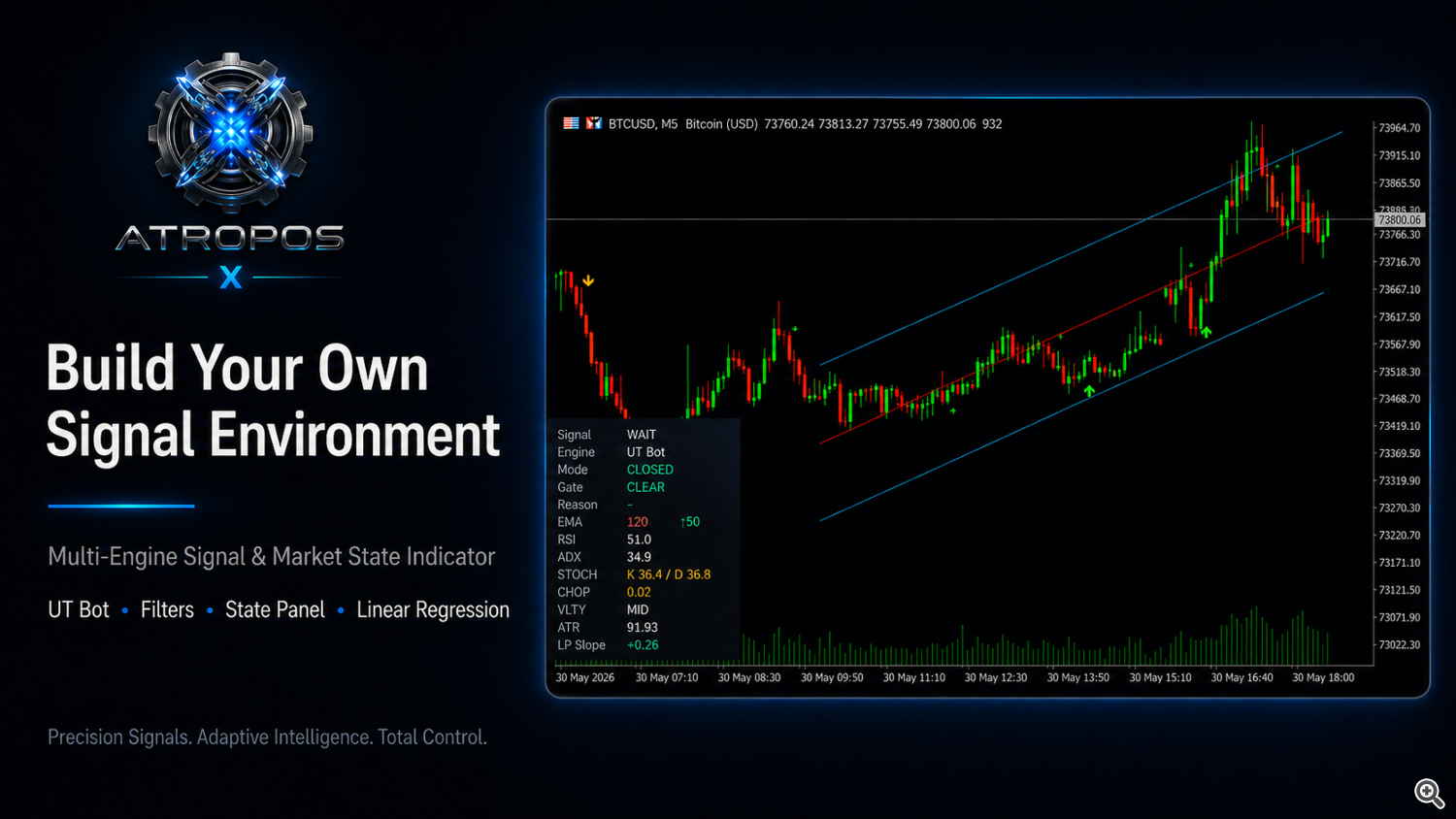
Task: Click the US flag icon in chart header
Action: point(571,123)
